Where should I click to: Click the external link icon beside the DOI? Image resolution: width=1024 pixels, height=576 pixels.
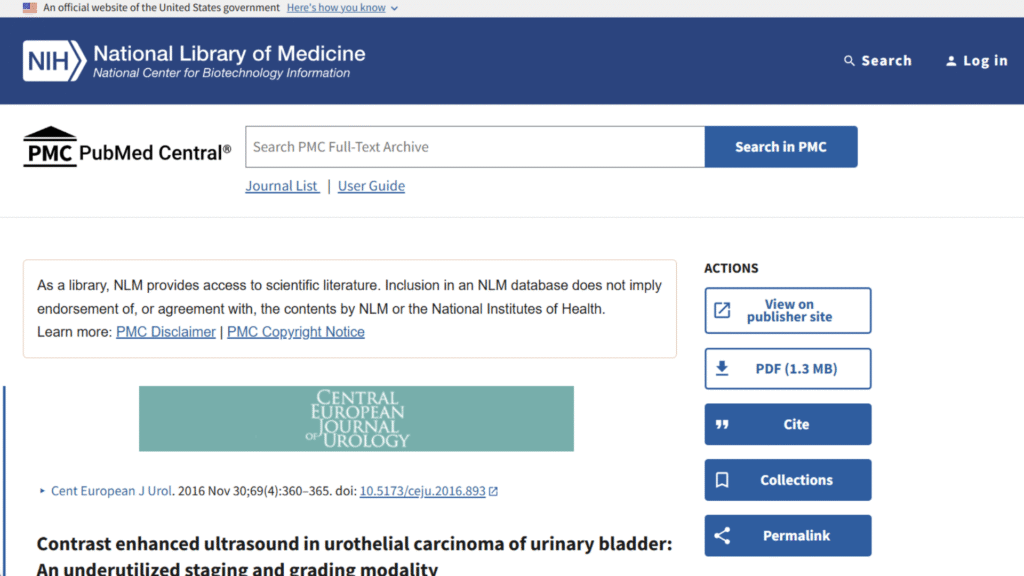493,491
